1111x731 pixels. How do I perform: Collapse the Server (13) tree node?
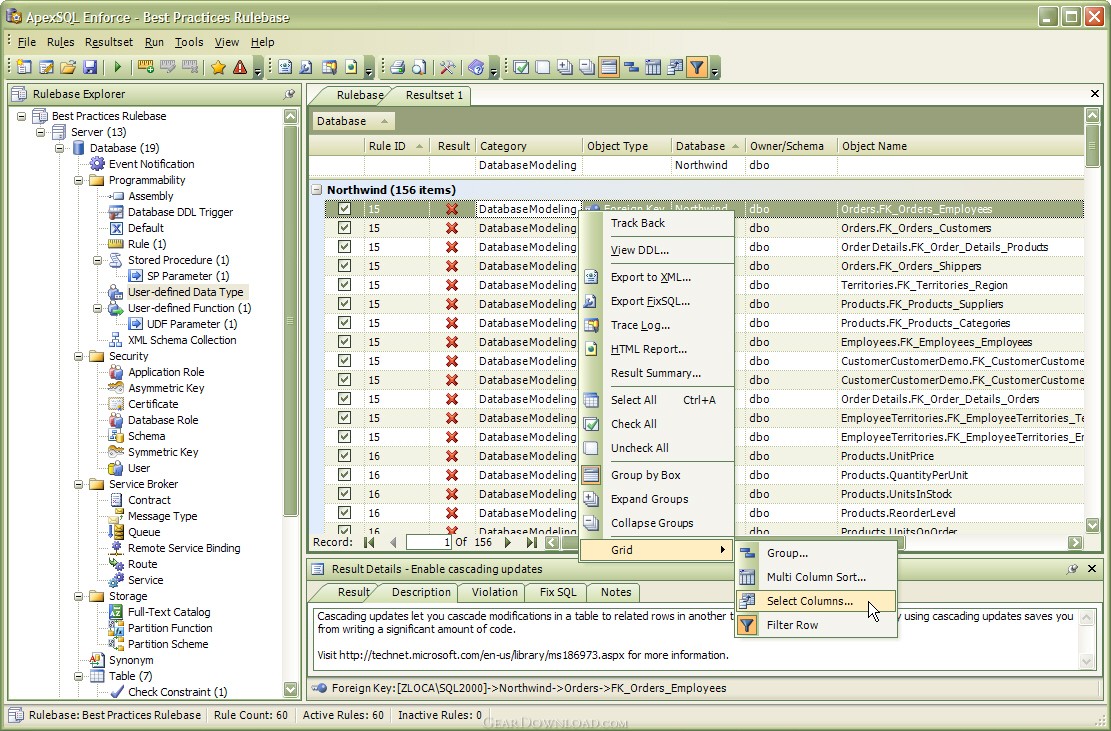pyautogui.click(x=40, y=132)
